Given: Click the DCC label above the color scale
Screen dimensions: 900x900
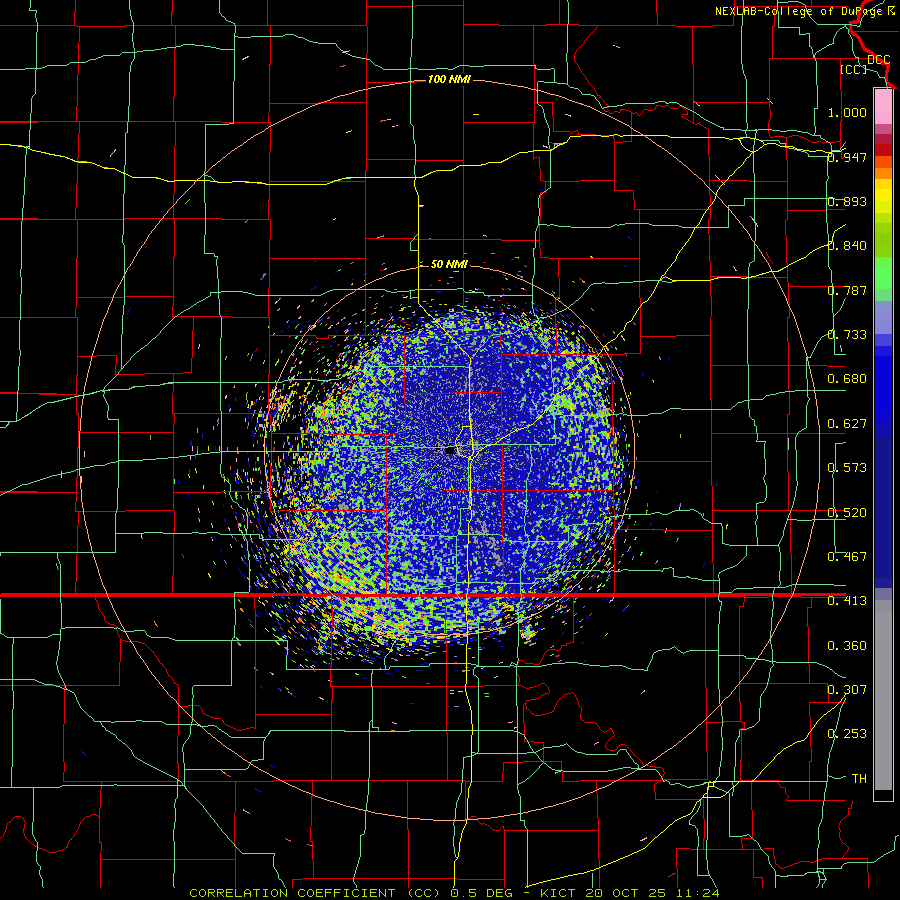Looking at the screenshot, I should [x=878, y=60].
